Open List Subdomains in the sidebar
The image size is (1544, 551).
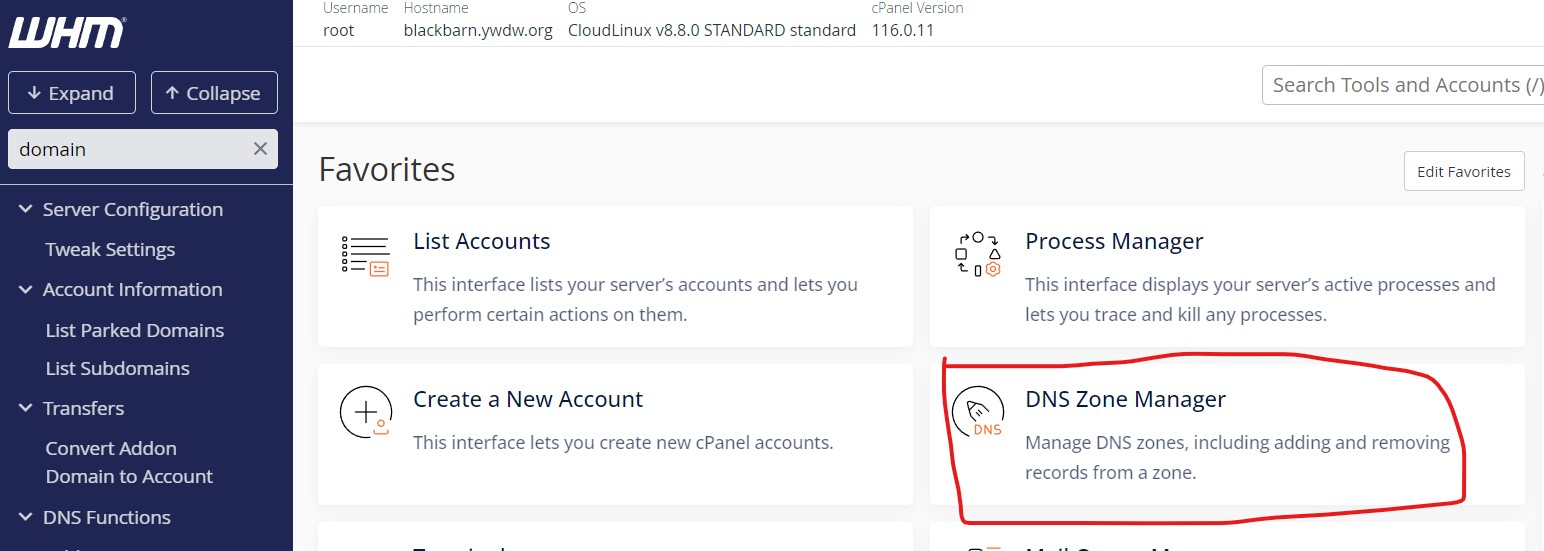[x=117, y=368]
